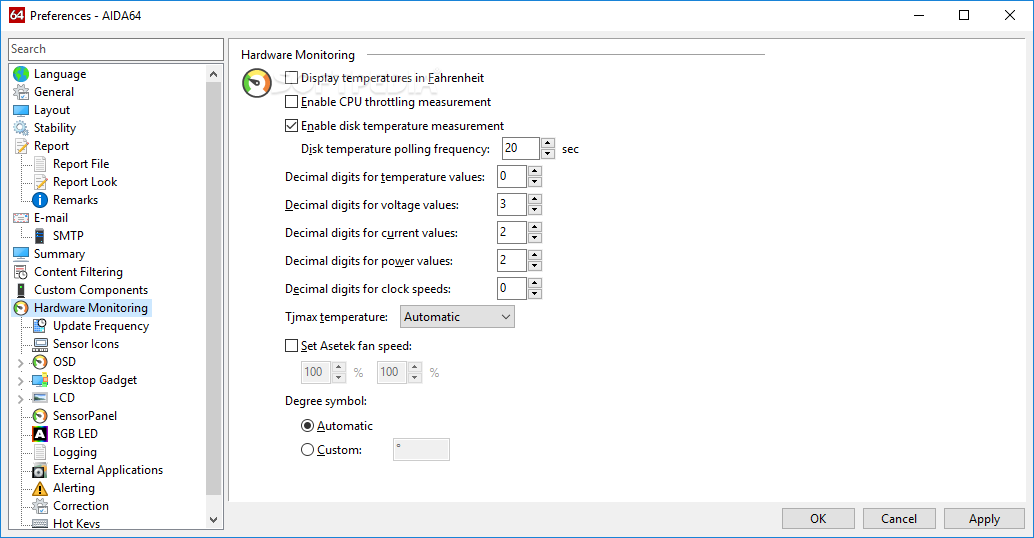Click the OK button
Viewport: 1034px width, 538px height.
818,518
